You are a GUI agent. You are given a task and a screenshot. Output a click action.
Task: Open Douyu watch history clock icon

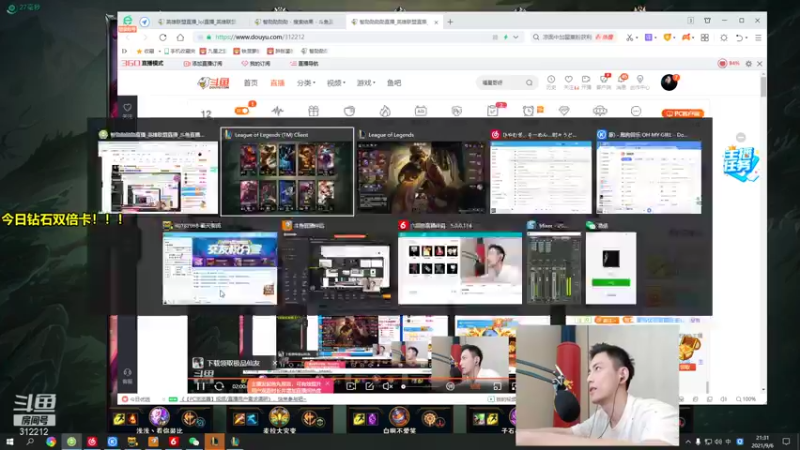(x=551, y=82)
